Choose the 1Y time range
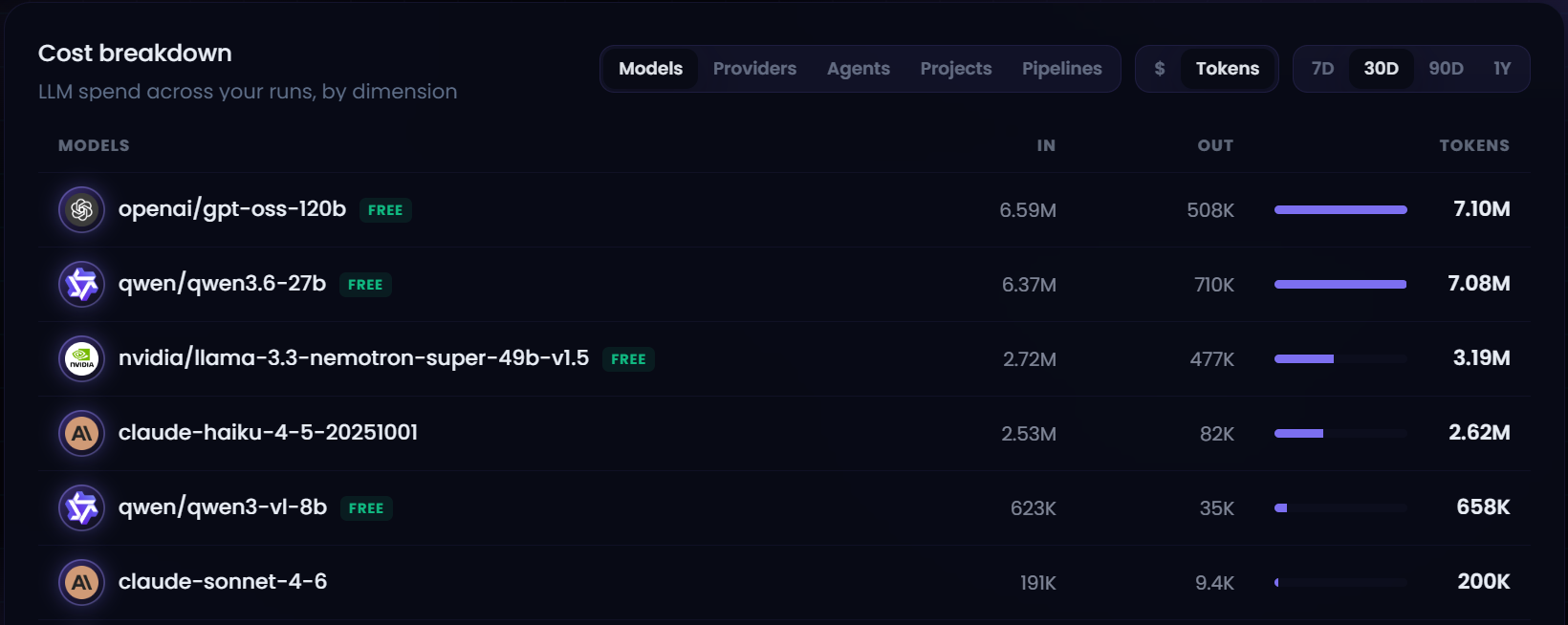The width and height of the screenshot is (1568, 625). point(1502,69)
